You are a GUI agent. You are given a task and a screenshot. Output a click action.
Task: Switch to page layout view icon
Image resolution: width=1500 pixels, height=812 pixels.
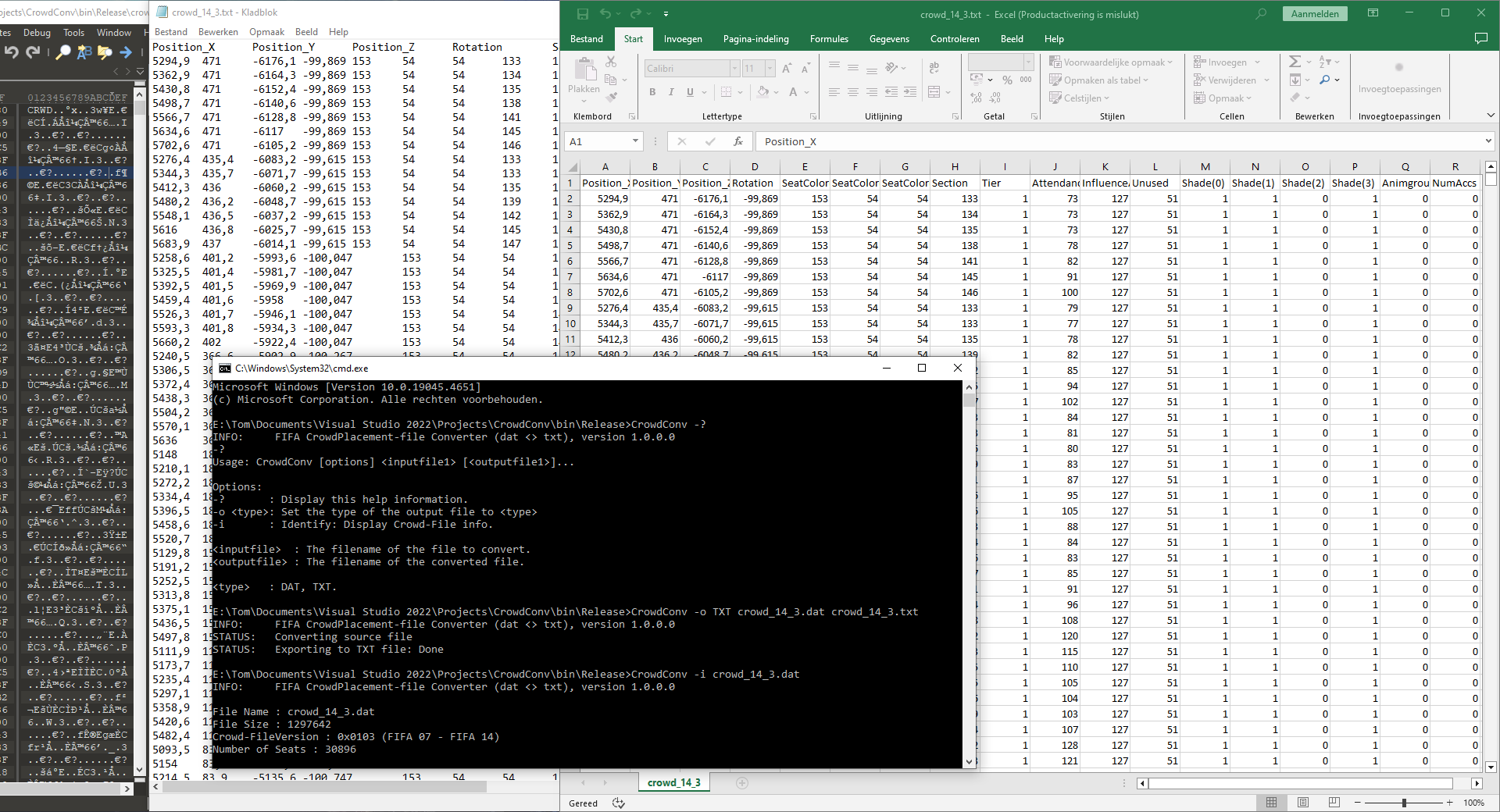coord(1302,803)
